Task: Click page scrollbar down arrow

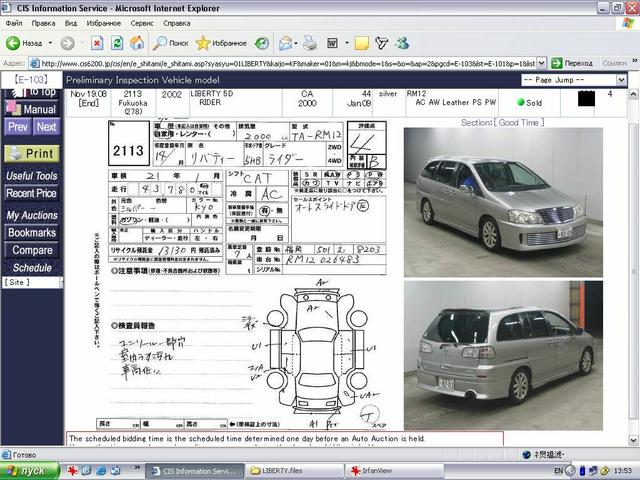Action: pyautogui.click(x=633, y=440)
